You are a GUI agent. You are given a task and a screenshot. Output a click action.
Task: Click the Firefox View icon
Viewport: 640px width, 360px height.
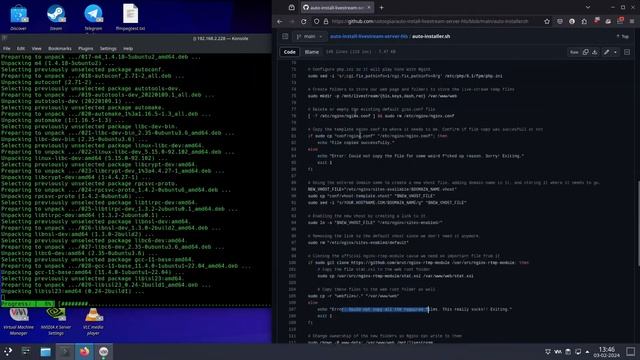pos(291,8)
